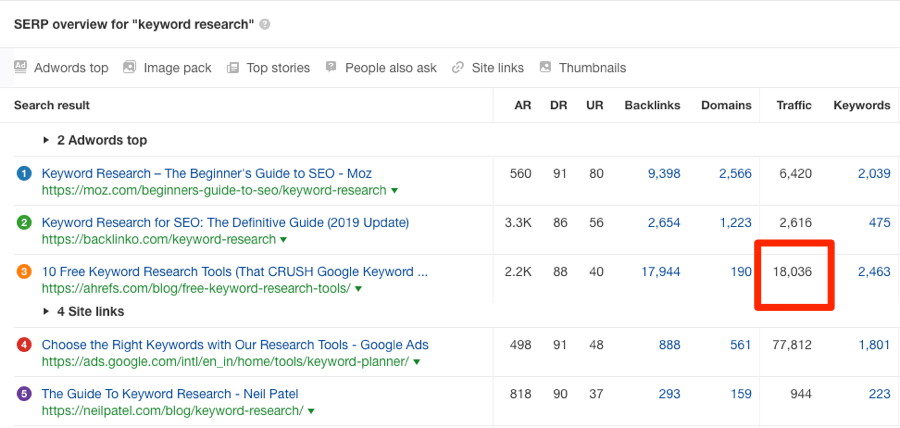Viewport: 900px width, 428px height.
Task: Click the AR column header
Action: 523,105
